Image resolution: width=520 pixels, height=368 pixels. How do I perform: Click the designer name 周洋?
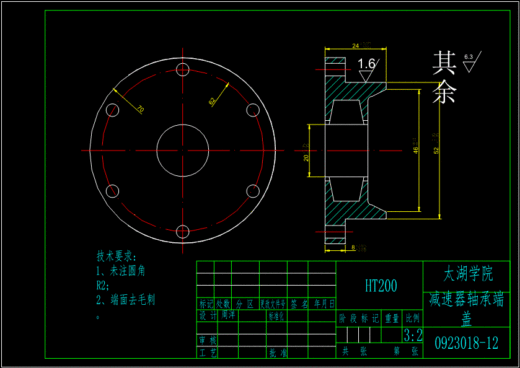click(x=228, y=315)
